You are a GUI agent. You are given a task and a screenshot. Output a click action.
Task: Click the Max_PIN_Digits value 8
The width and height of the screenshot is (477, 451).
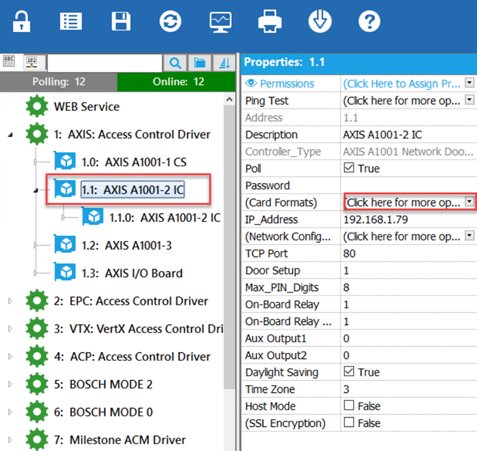click(x=346, y=287)
